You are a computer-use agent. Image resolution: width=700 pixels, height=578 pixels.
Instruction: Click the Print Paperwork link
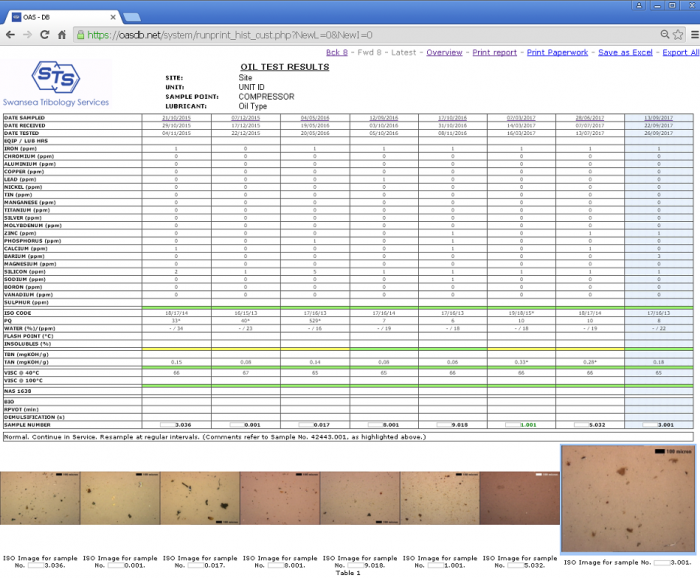(557, 52)
